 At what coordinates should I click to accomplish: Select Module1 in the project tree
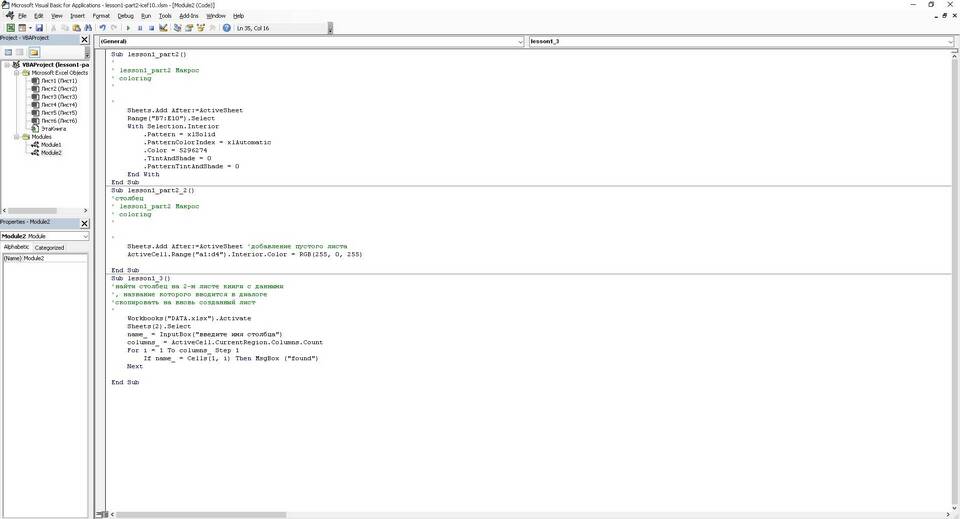coord(50,145)
